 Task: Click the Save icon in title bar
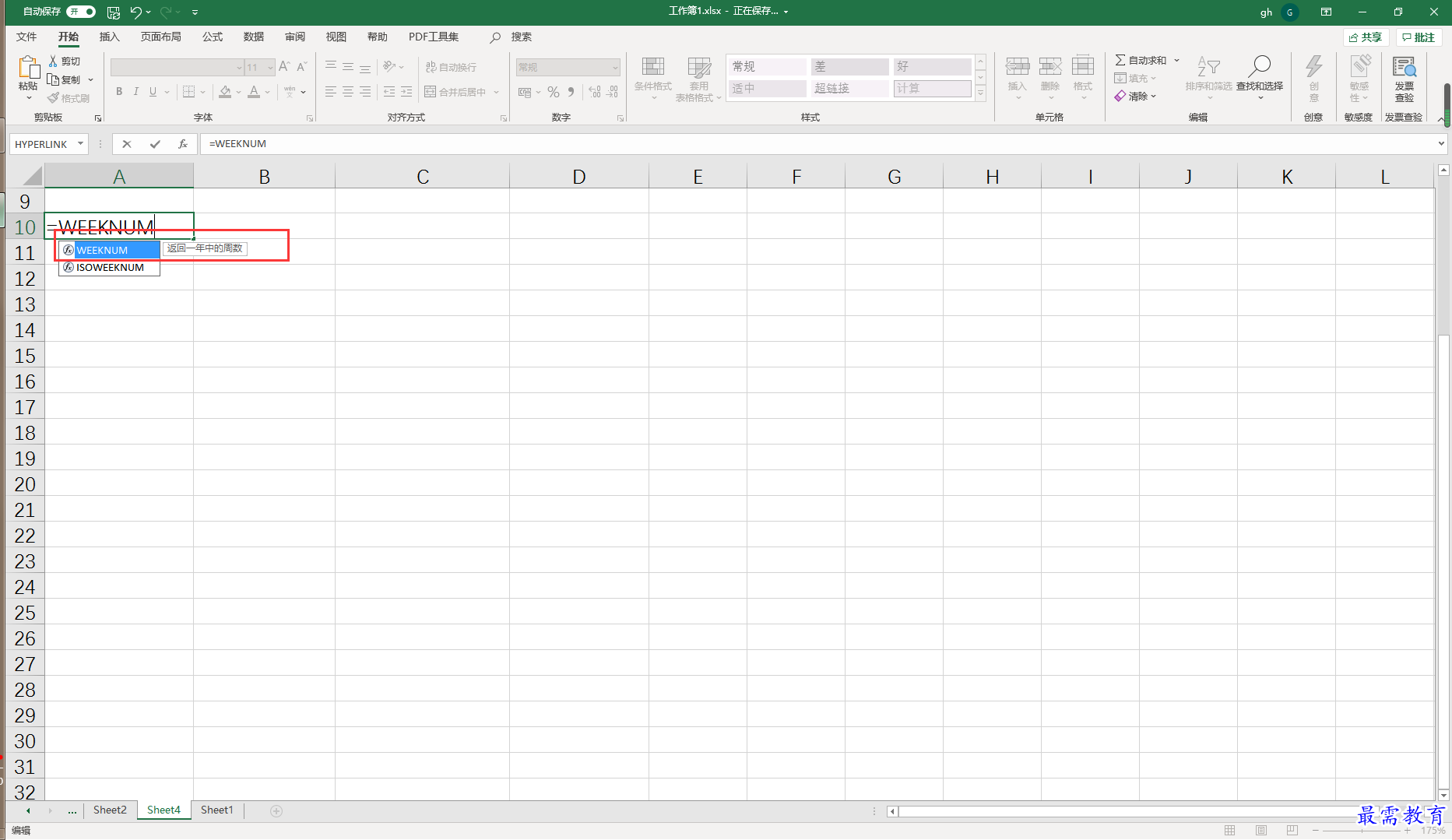click(x=114, y=12)
